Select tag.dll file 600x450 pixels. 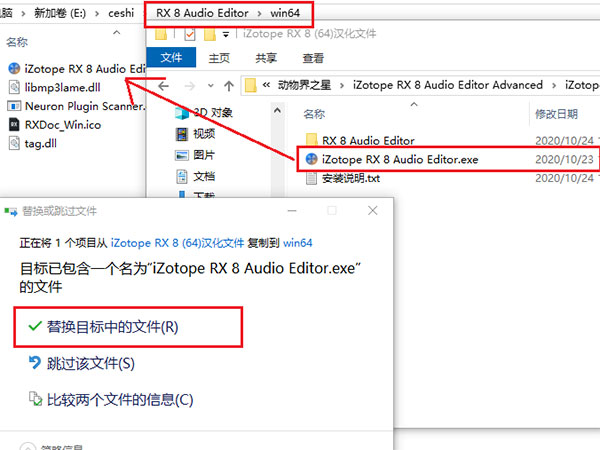(33, 143)
